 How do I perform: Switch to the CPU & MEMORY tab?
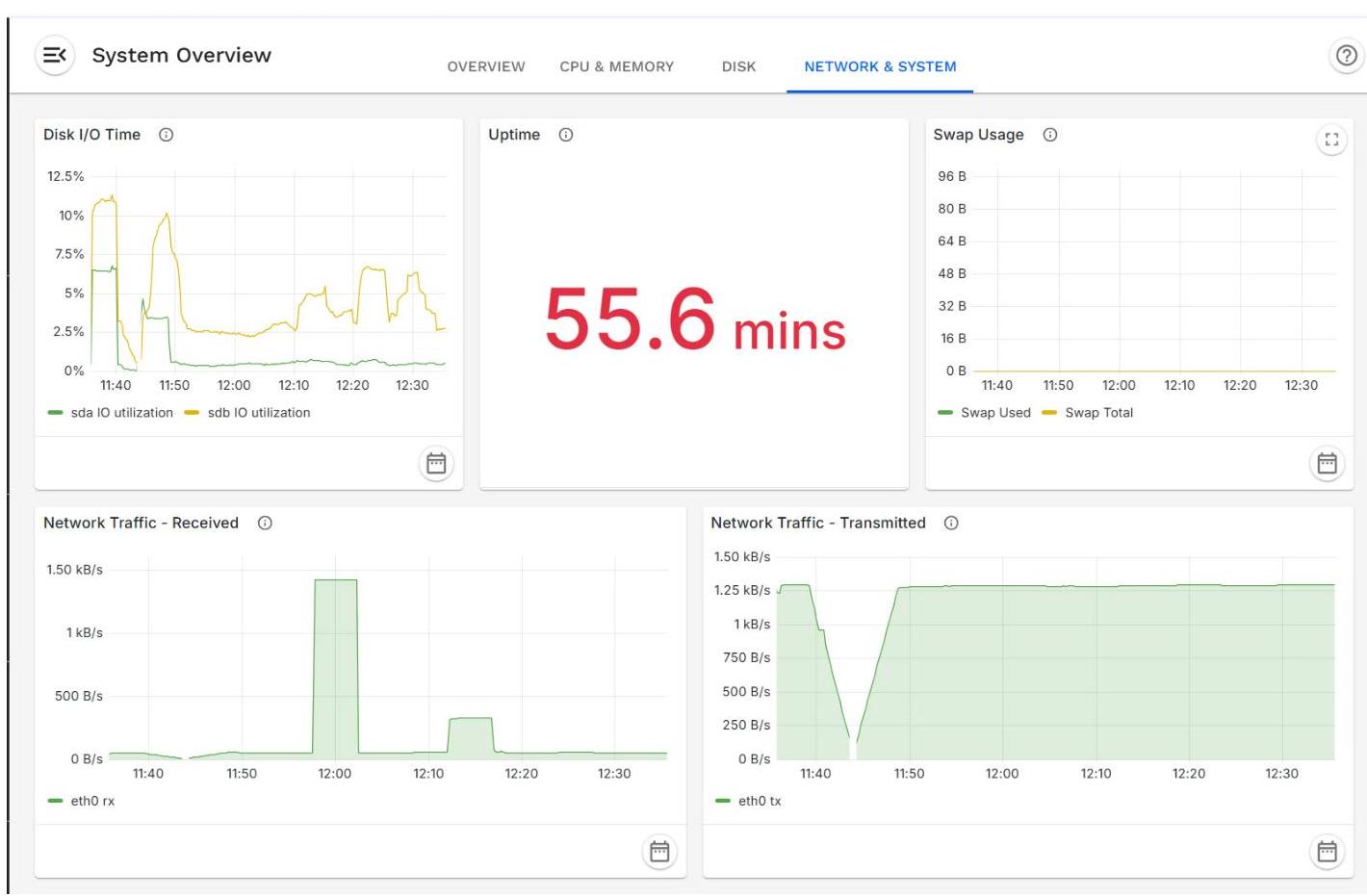617,66
